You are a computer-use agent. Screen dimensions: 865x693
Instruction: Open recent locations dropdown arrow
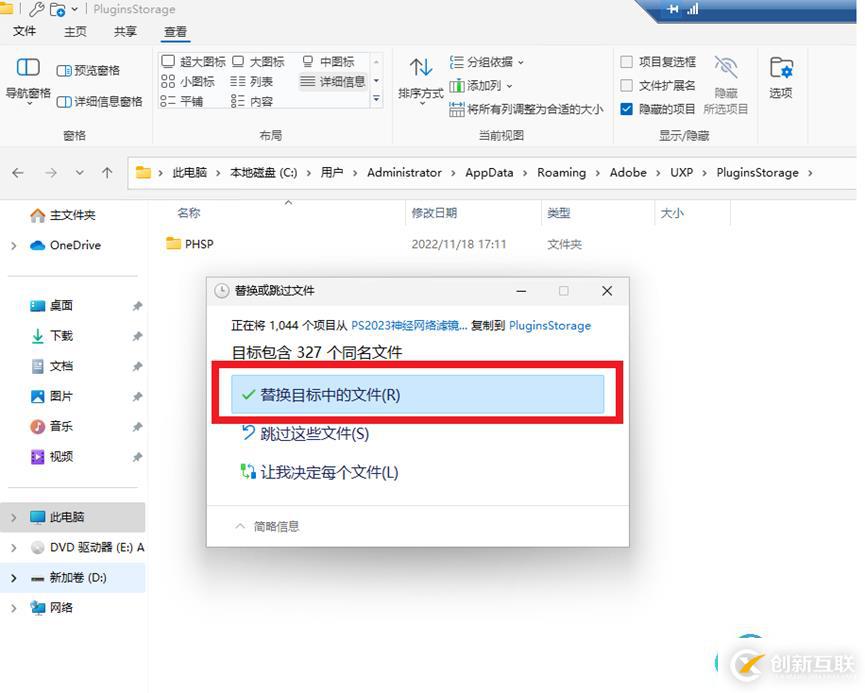coord(80,173)
